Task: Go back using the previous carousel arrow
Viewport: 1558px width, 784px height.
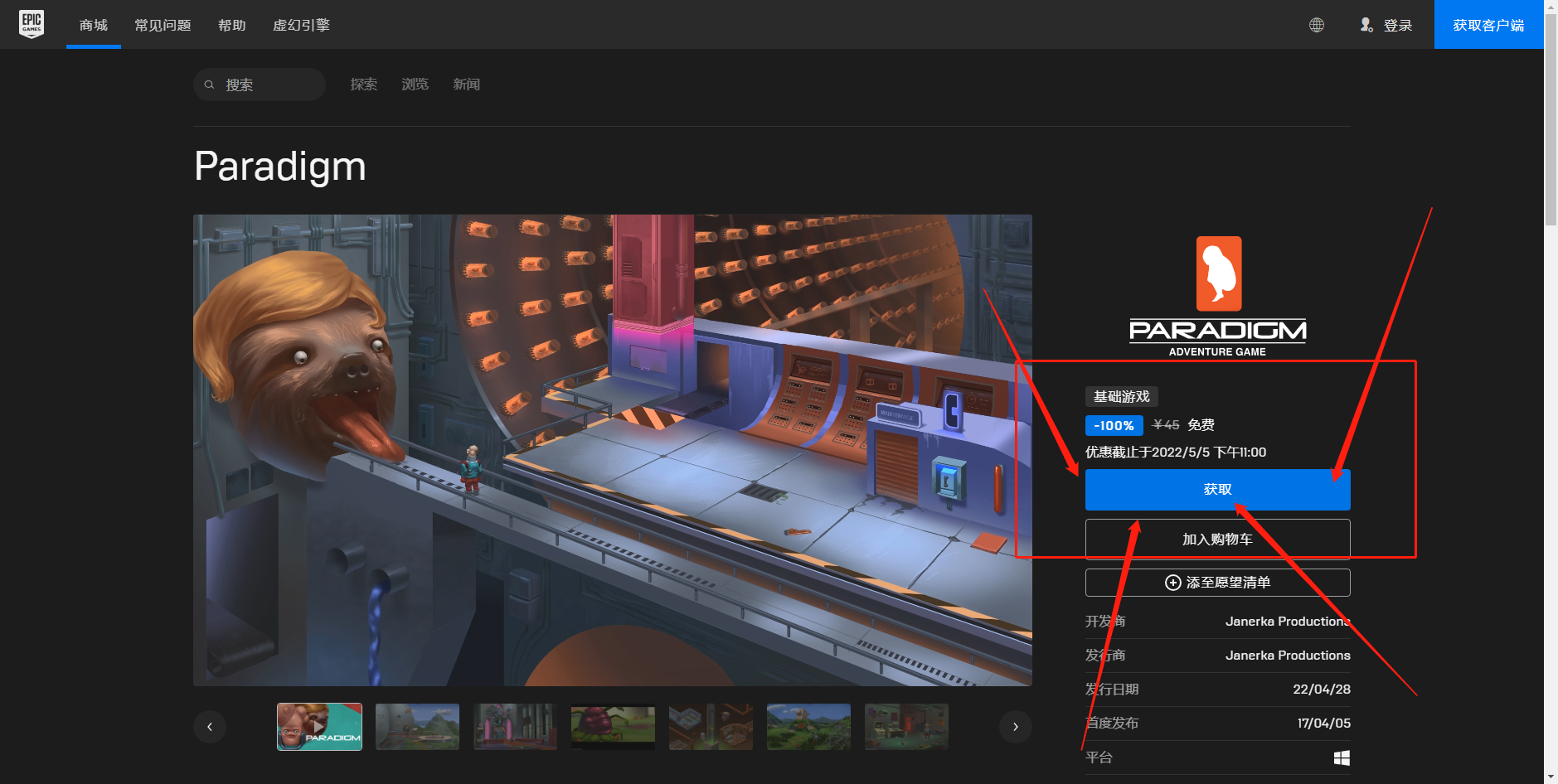Action: [x=210, y=727]
